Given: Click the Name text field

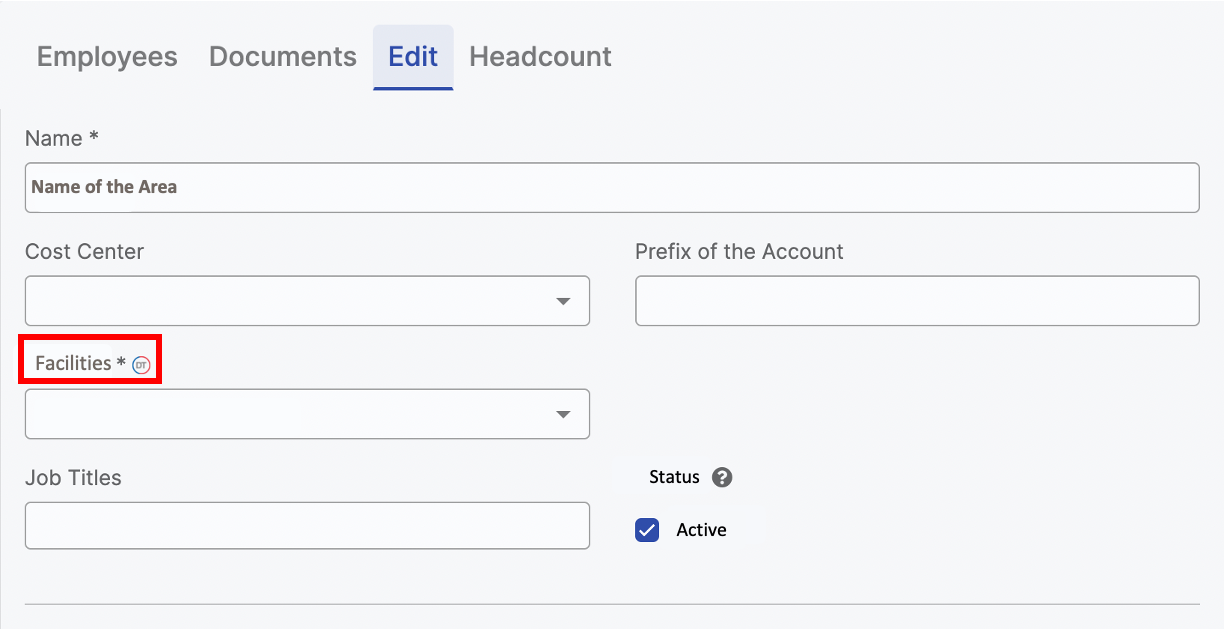Looking at the screenshot, I should 612,187.
